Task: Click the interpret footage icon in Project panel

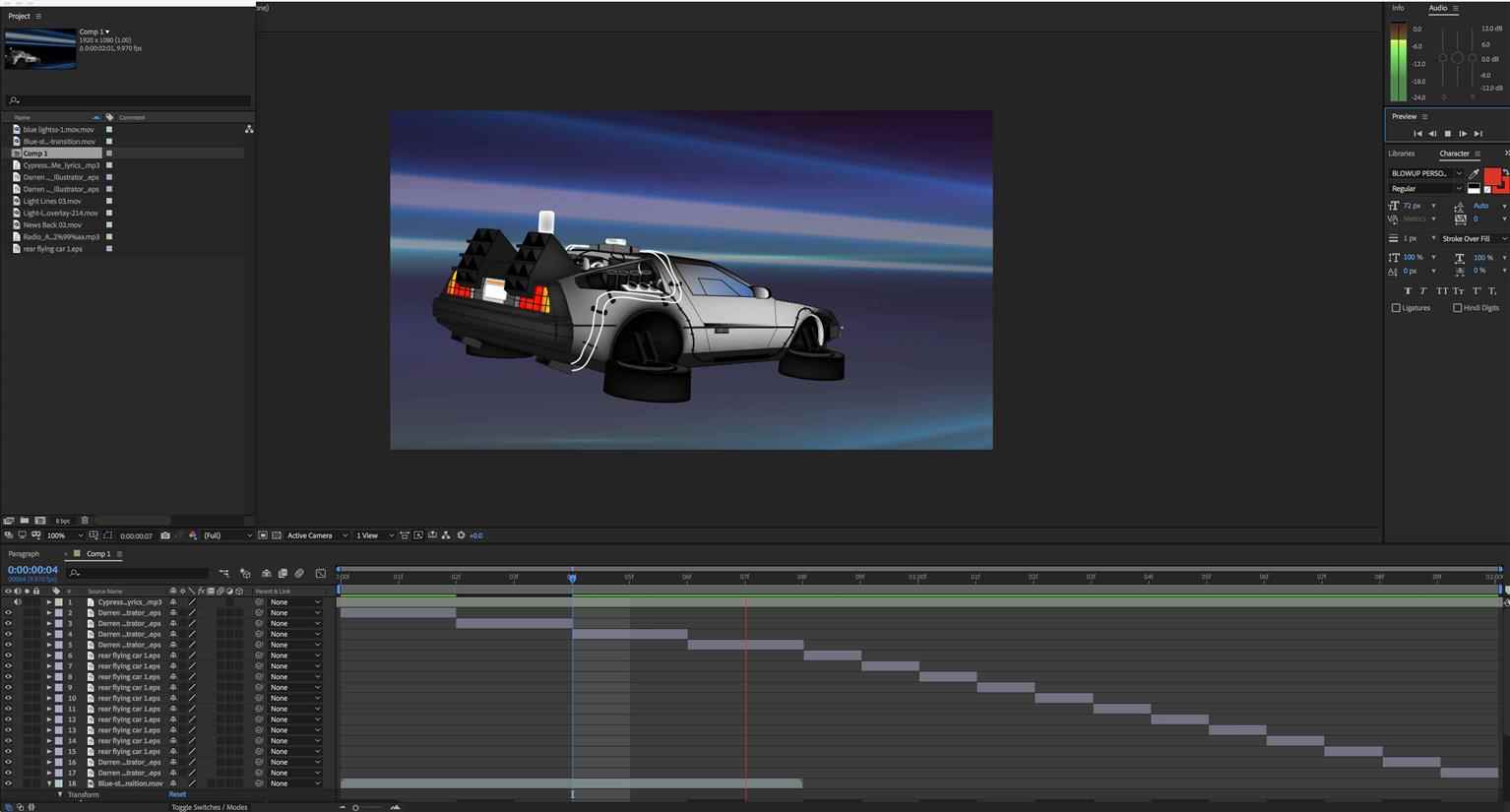Action: pyautogui.click(x=9, y=520)
